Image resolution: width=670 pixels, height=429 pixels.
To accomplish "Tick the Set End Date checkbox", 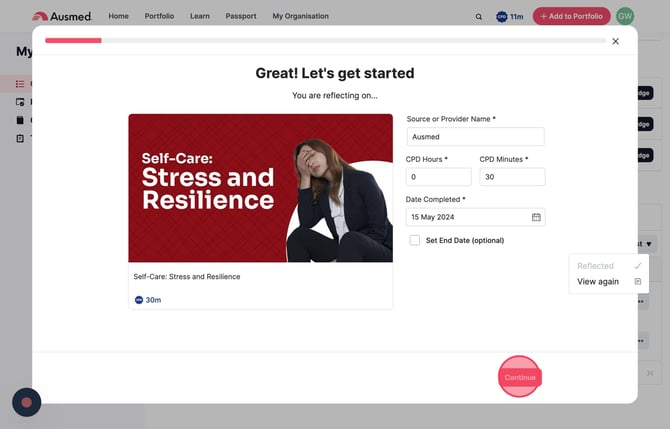I will [x=414, y=240].
